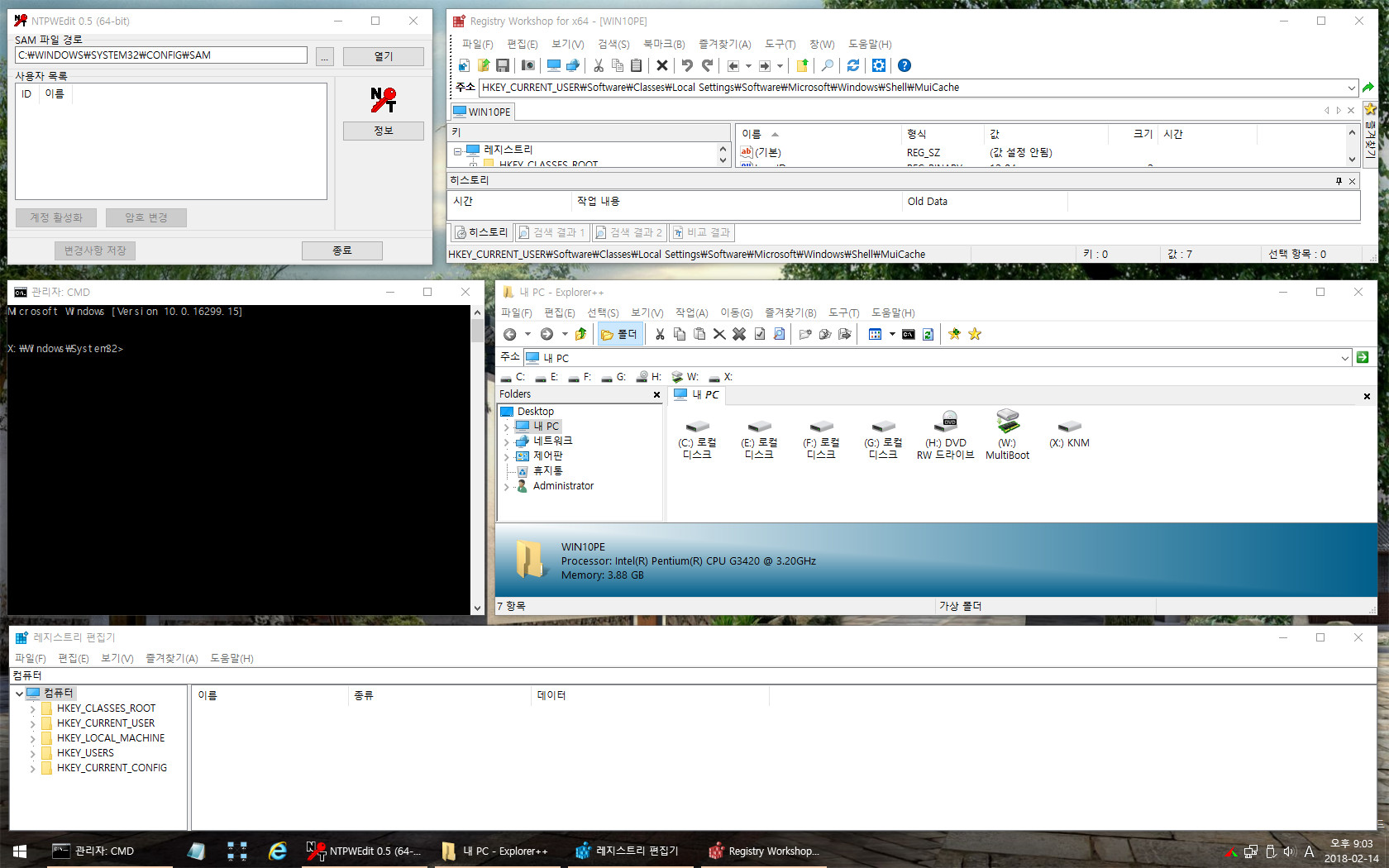Image resolution: width=1389 pixels, height=868 pixels.
Task: Click the connect network registry icon
Action: click(572, 65)
